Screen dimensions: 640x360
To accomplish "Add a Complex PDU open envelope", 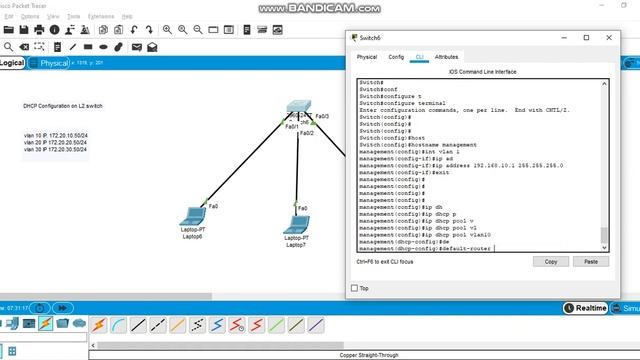I will tap(152, 47).
